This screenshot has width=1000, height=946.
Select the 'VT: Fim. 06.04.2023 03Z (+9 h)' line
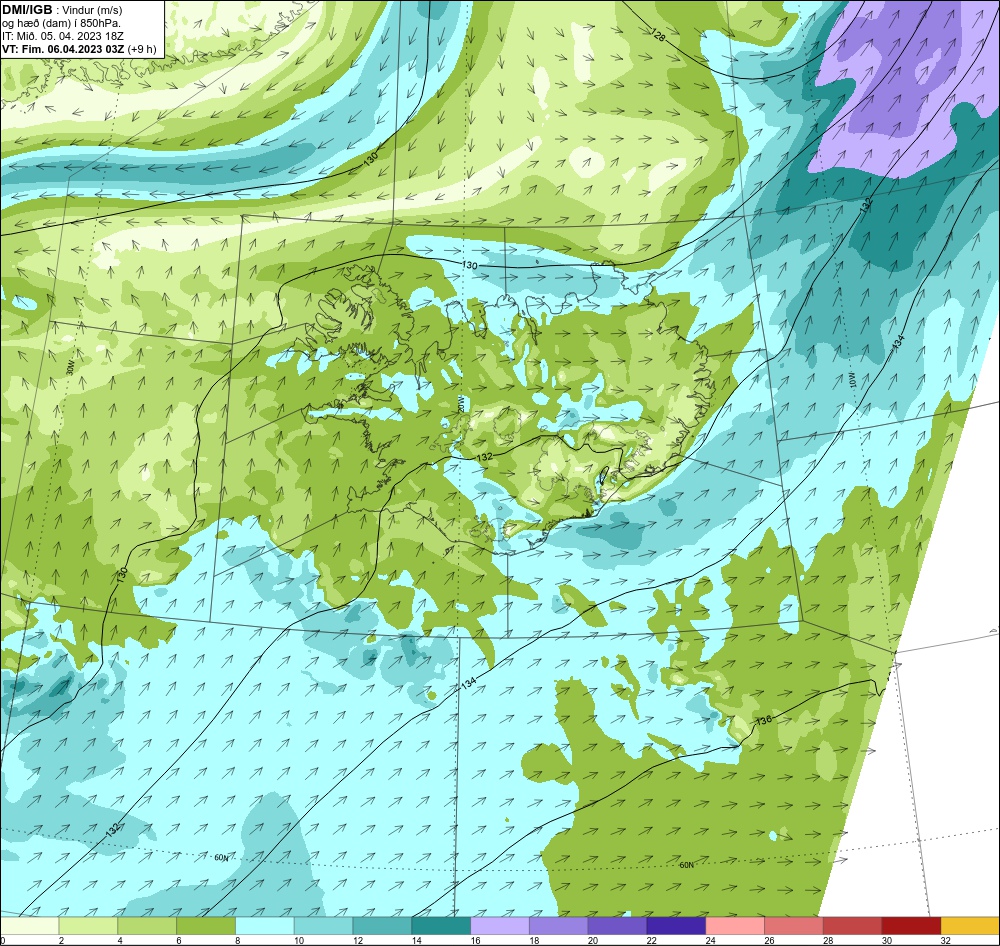[x=79, y=49]
